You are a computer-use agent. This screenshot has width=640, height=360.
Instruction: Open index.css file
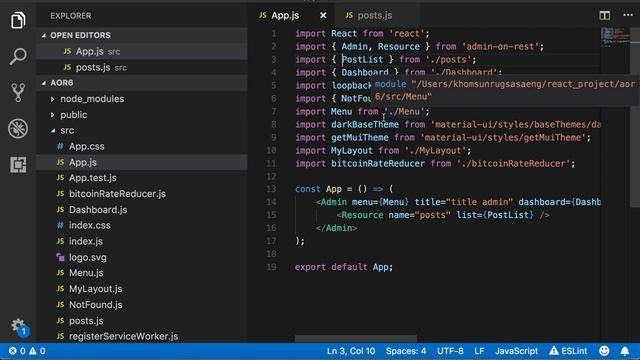90,225
